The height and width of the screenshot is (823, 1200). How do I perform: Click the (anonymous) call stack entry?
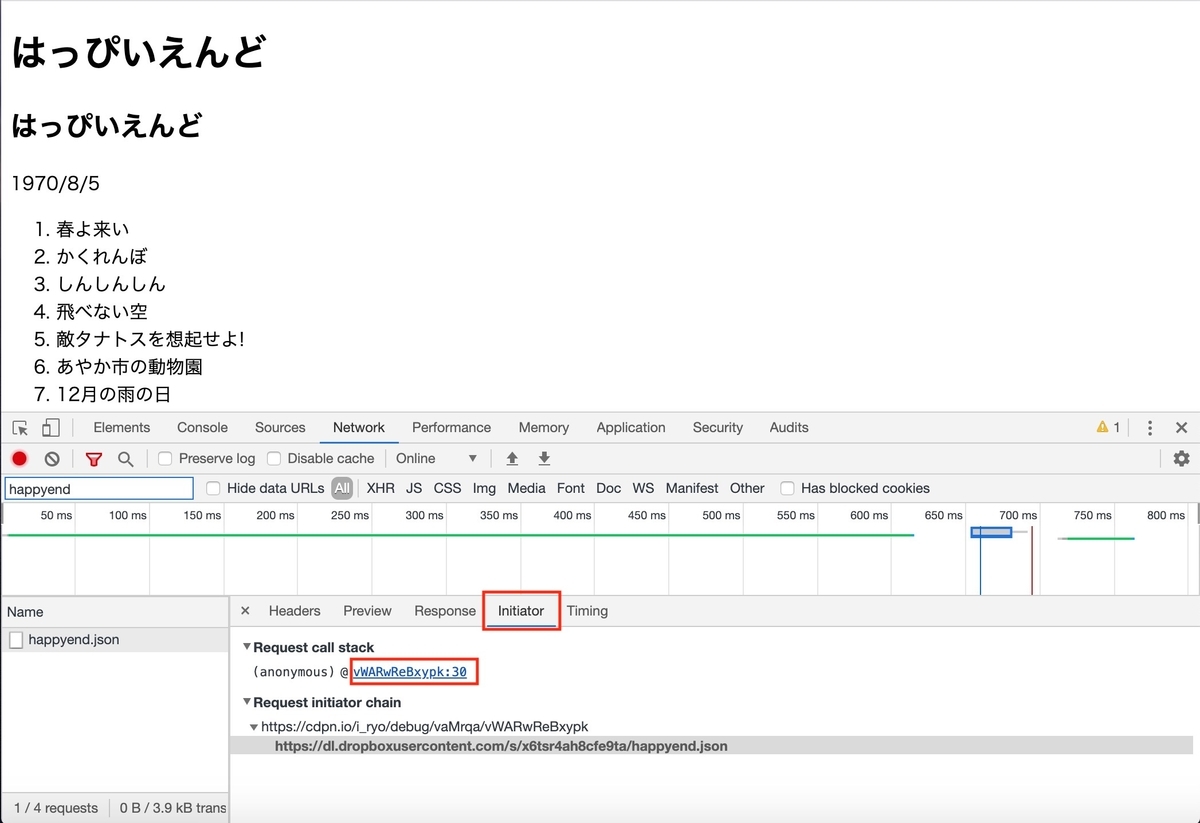tap(294, 673)
